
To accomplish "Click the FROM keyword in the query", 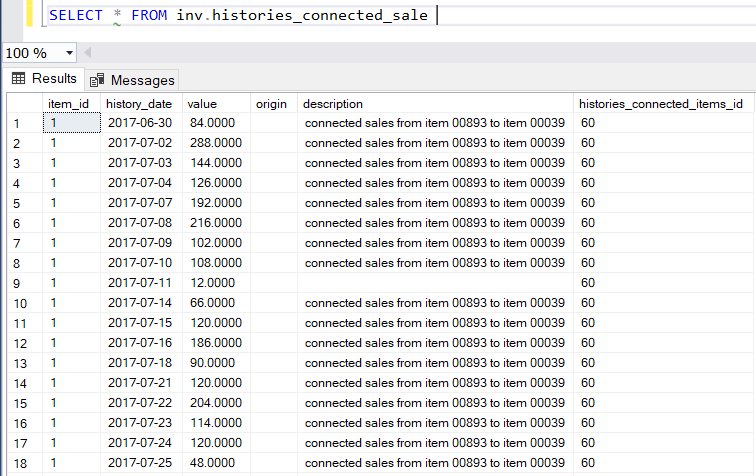I will (x=149, y=15).
